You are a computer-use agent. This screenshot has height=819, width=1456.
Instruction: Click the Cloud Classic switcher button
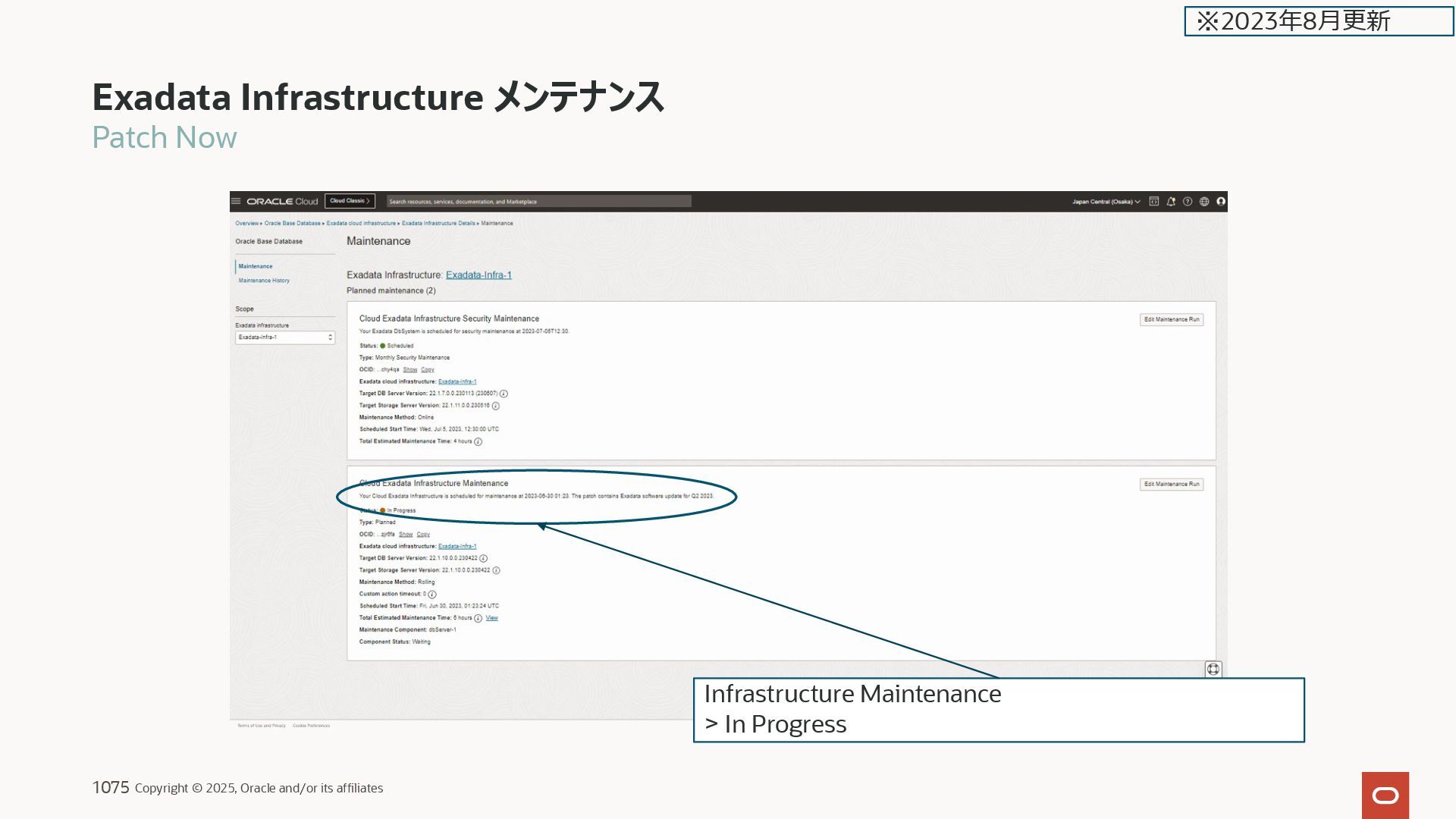tap(350, 201)
